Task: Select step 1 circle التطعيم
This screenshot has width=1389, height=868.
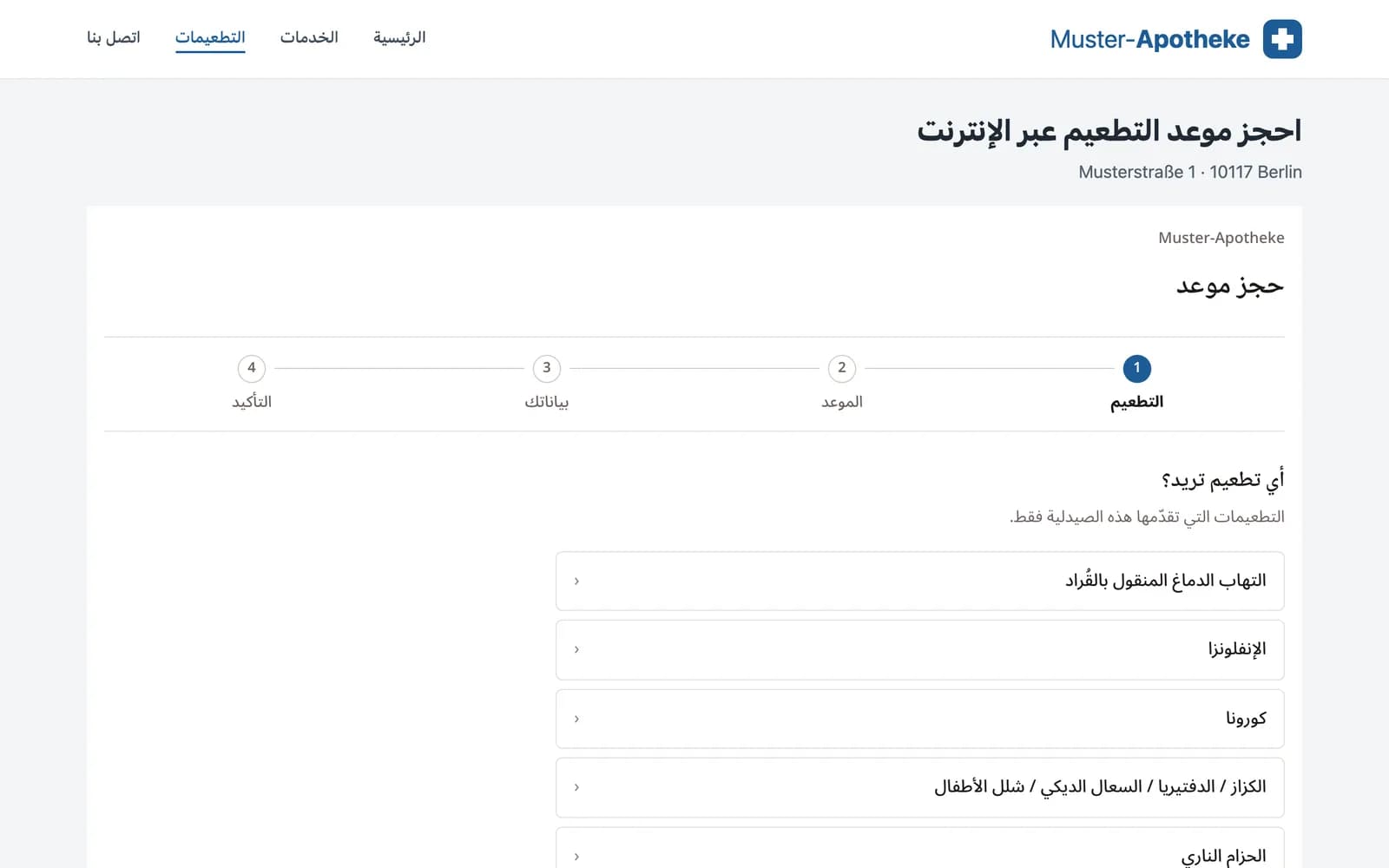Action: pos(1136,368)
